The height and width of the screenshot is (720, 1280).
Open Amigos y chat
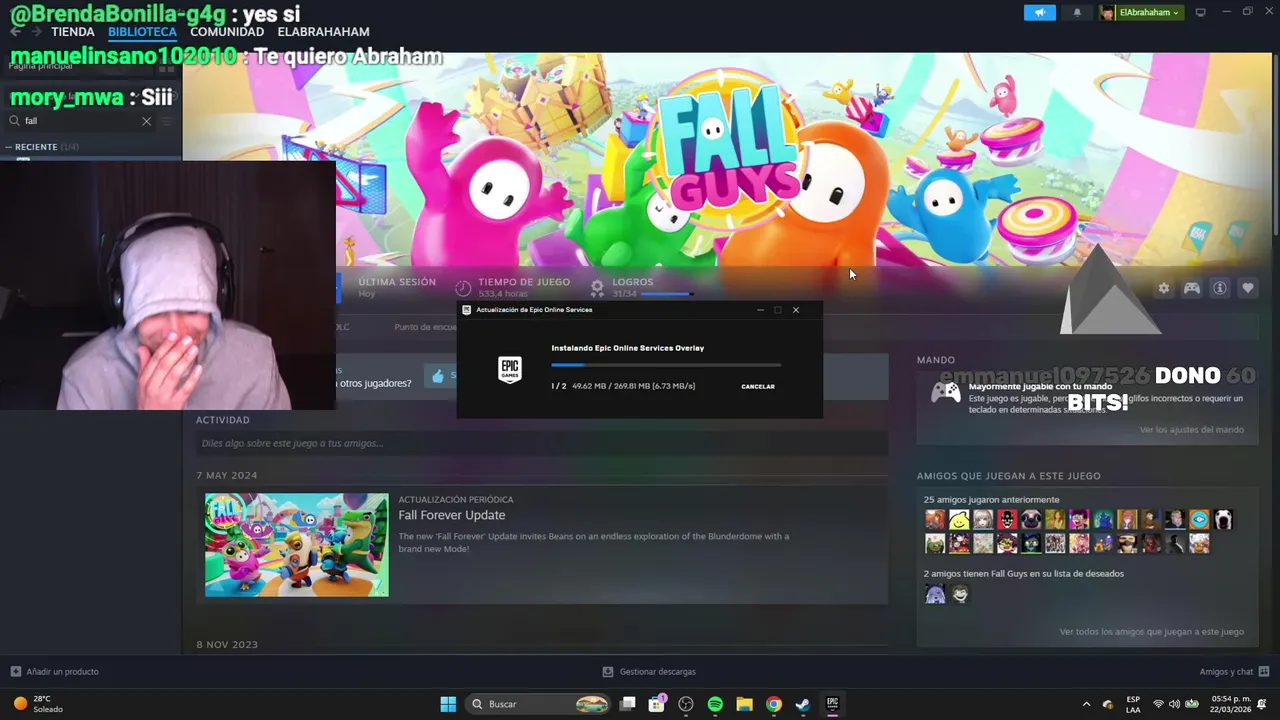(1234, 672)
